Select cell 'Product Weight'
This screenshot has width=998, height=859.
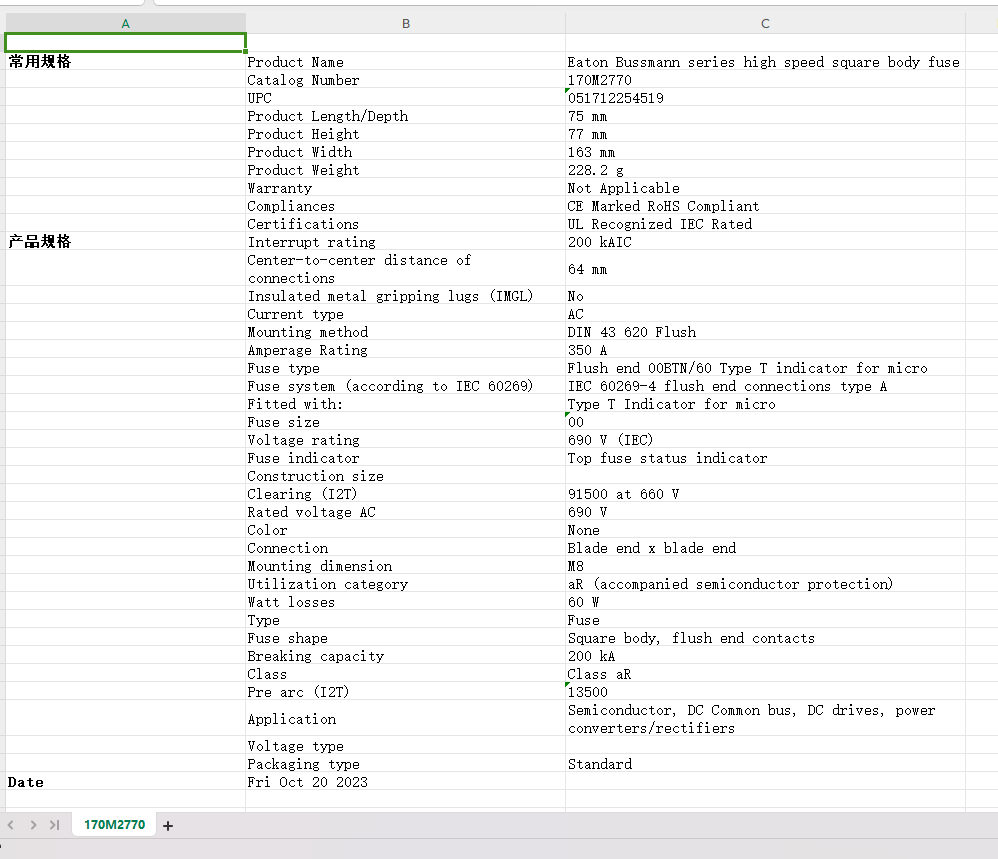[x=405, y=169]
